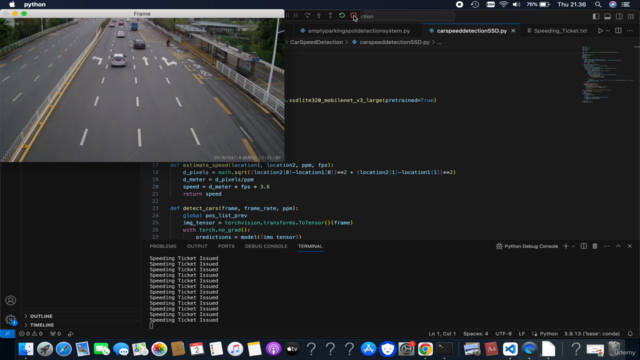Maximize the panel with up chevron

tap(618, 246)
